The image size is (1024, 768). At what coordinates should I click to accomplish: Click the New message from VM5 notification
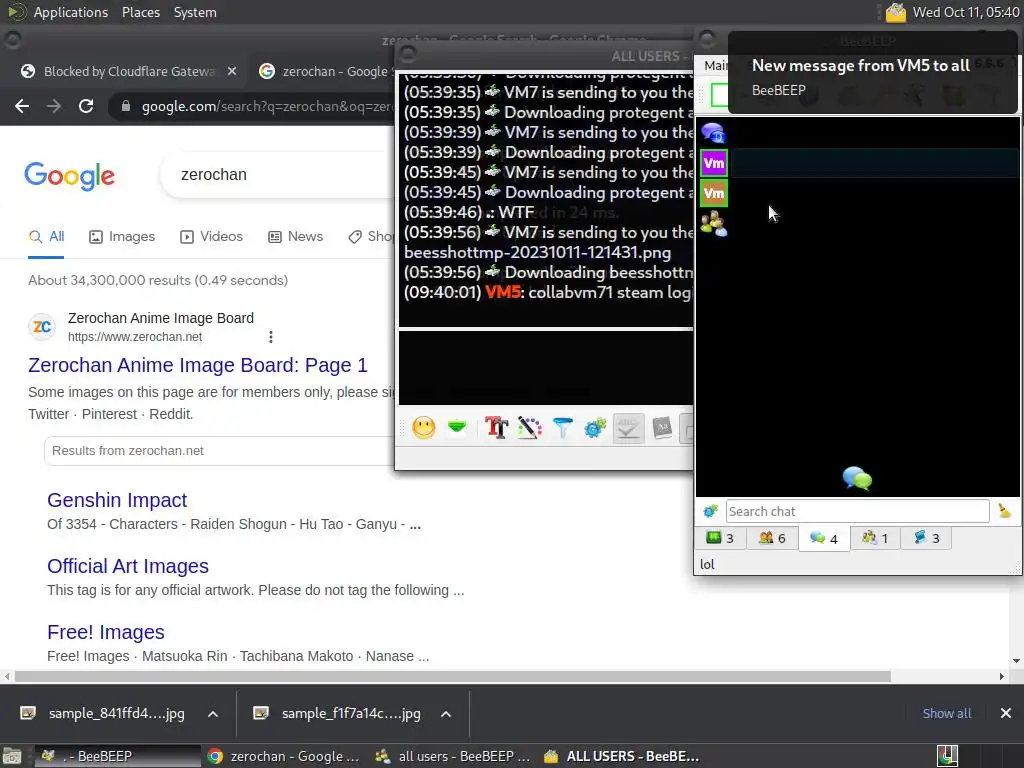[872, 73]
